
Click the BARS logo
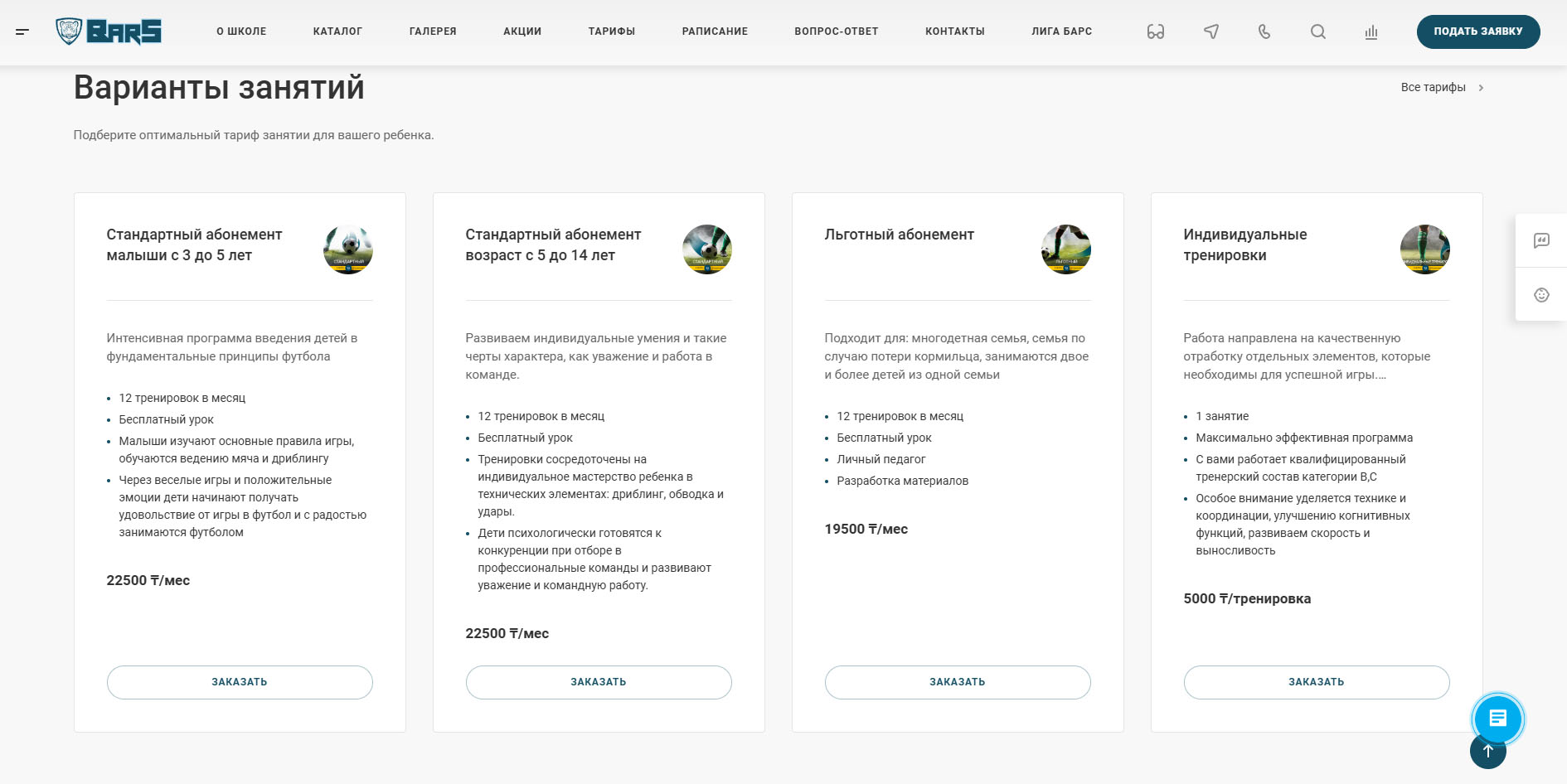[x=109, y=31]
